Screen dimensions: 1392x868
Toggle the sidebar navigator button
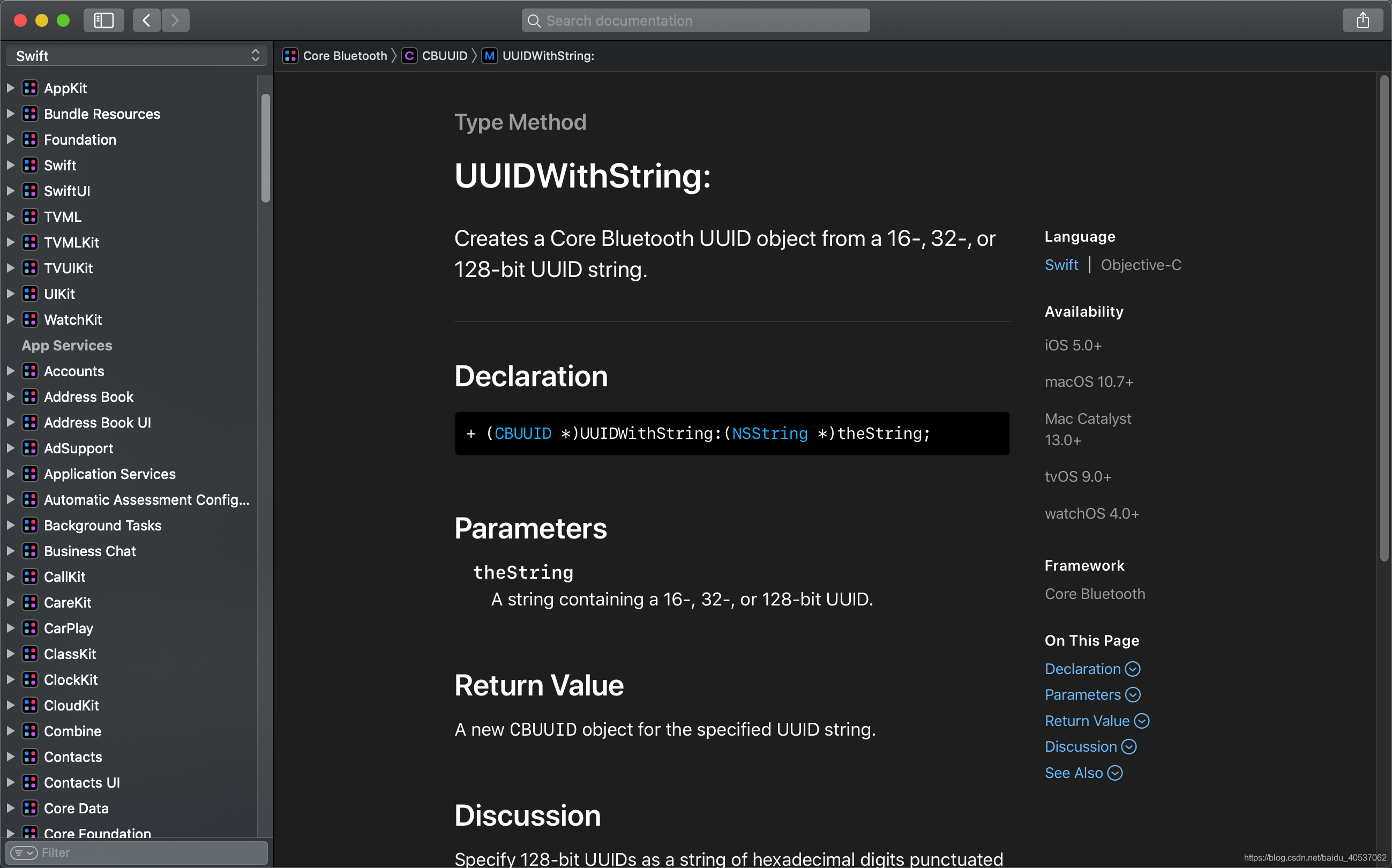(x=103, y=21)
